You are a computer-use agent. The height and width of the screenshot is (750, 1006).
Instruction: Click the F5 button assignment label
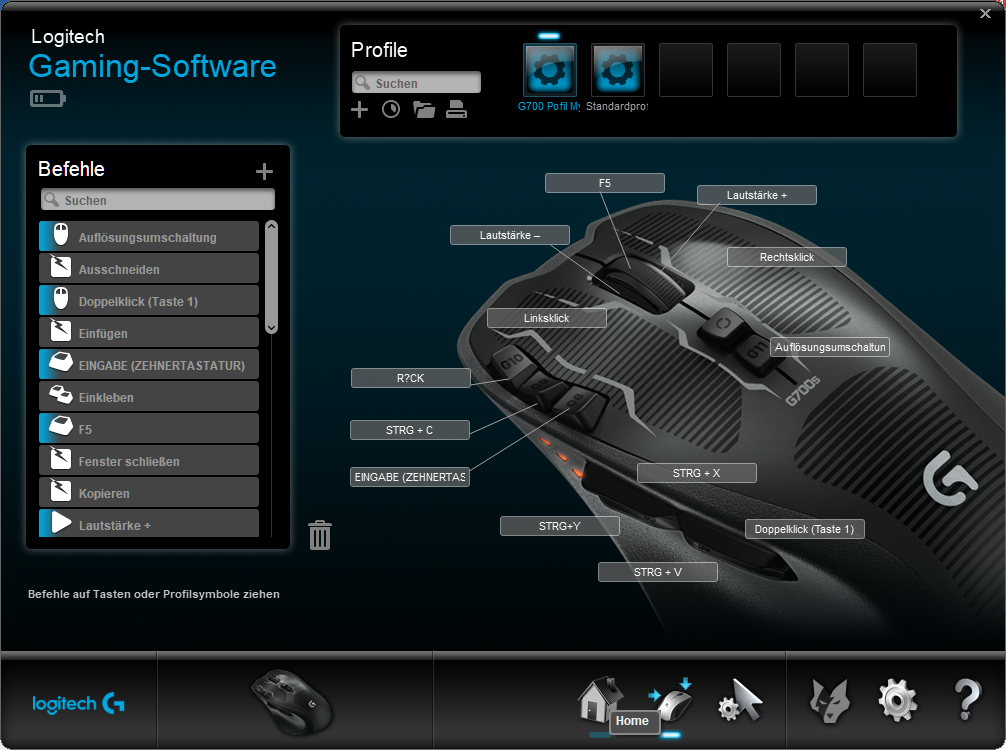coord(605,183)
